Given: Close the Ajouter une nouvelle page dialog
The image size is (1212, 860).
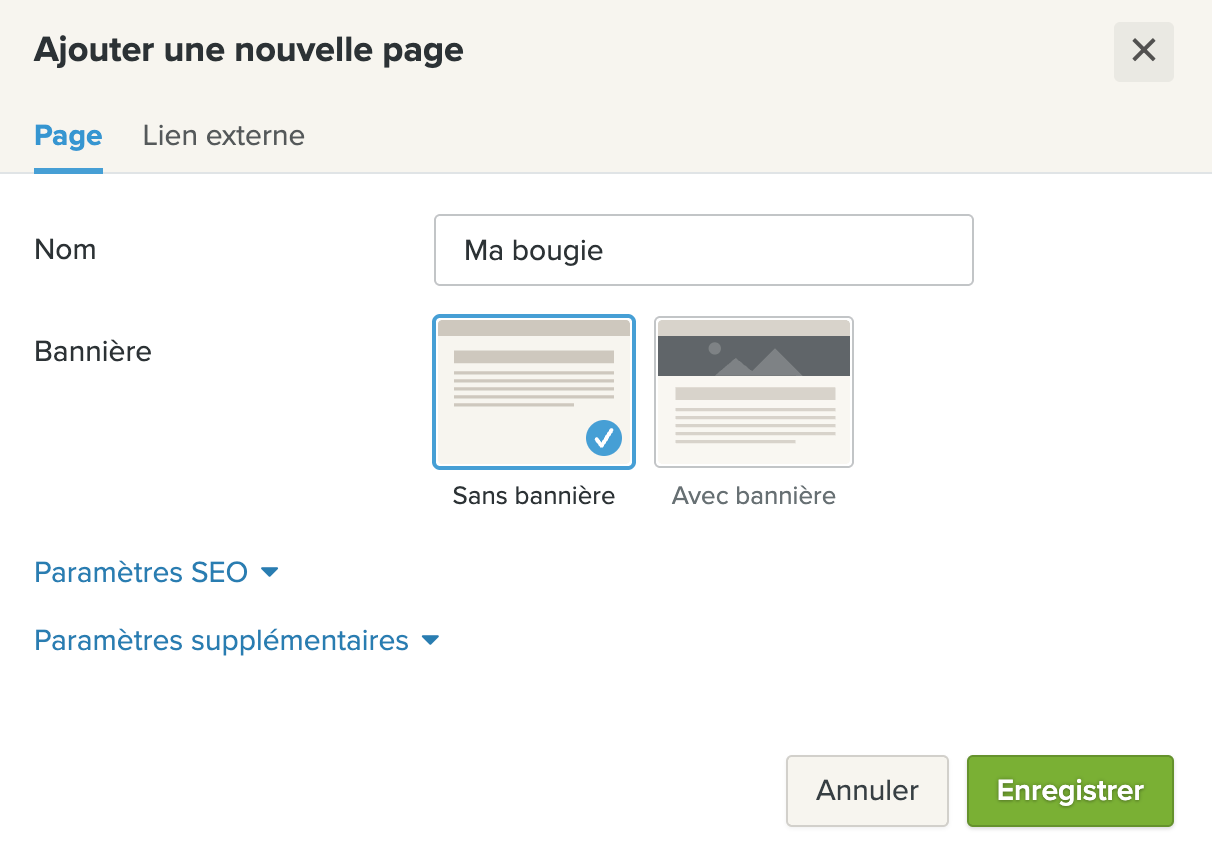Looking at the screenshot, I should [x=1143, y=51].
